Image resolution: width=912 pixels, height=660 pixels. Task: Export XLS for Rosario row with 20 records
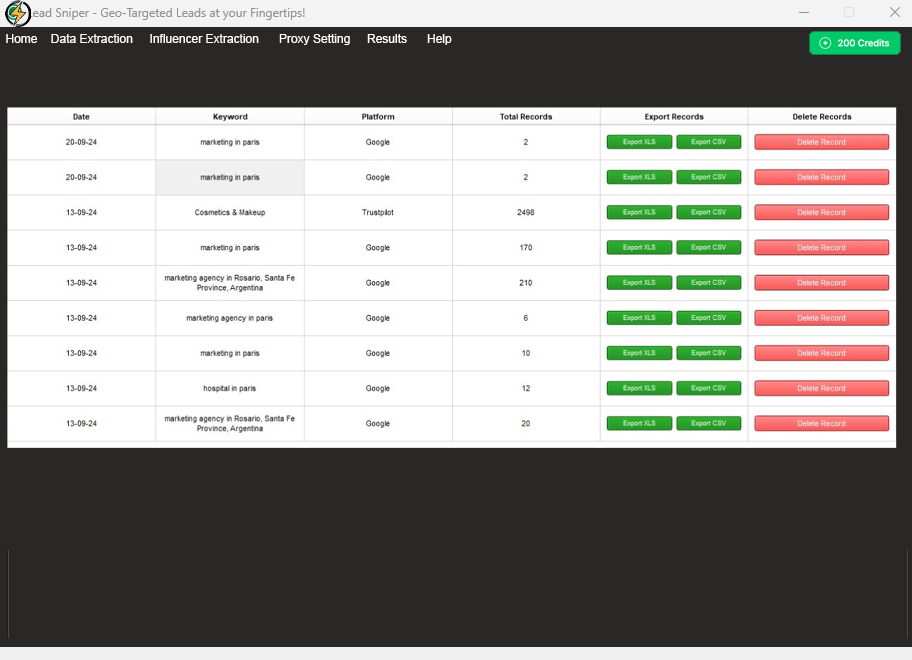click(639, 423)
